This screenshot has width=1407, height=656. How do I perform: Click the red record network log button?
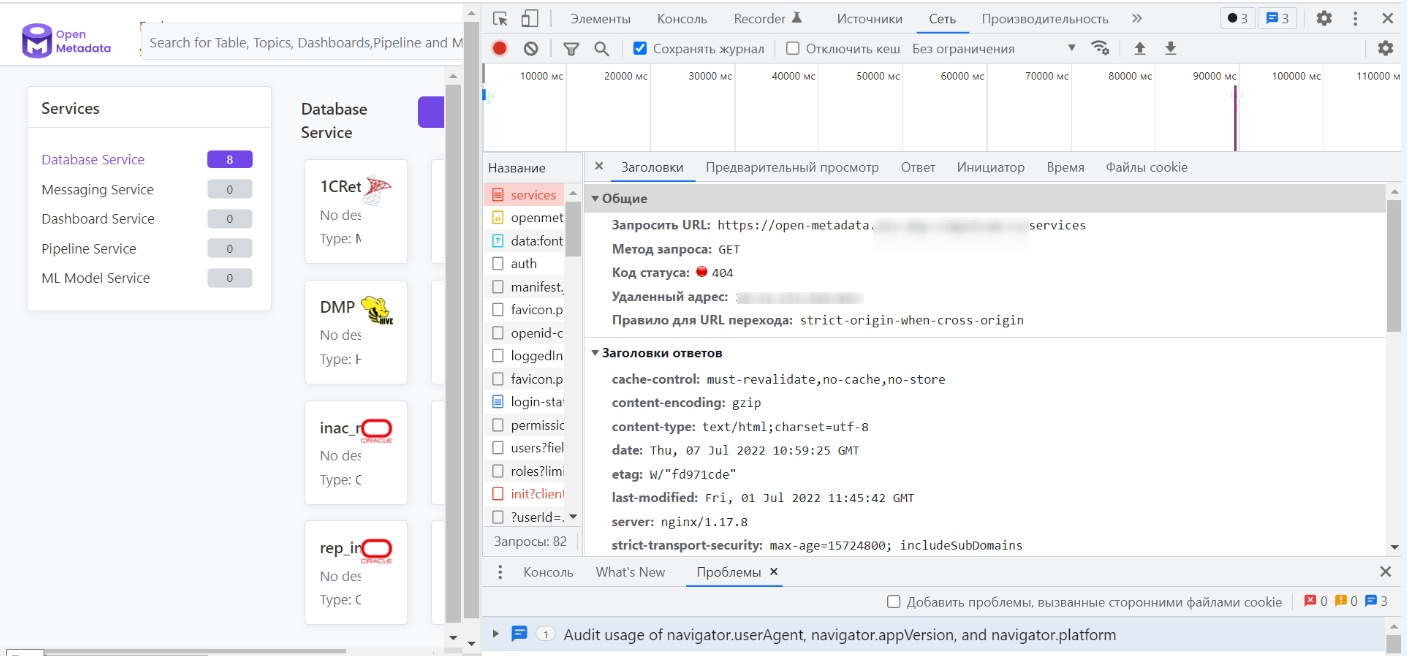[x=500, y=48]
